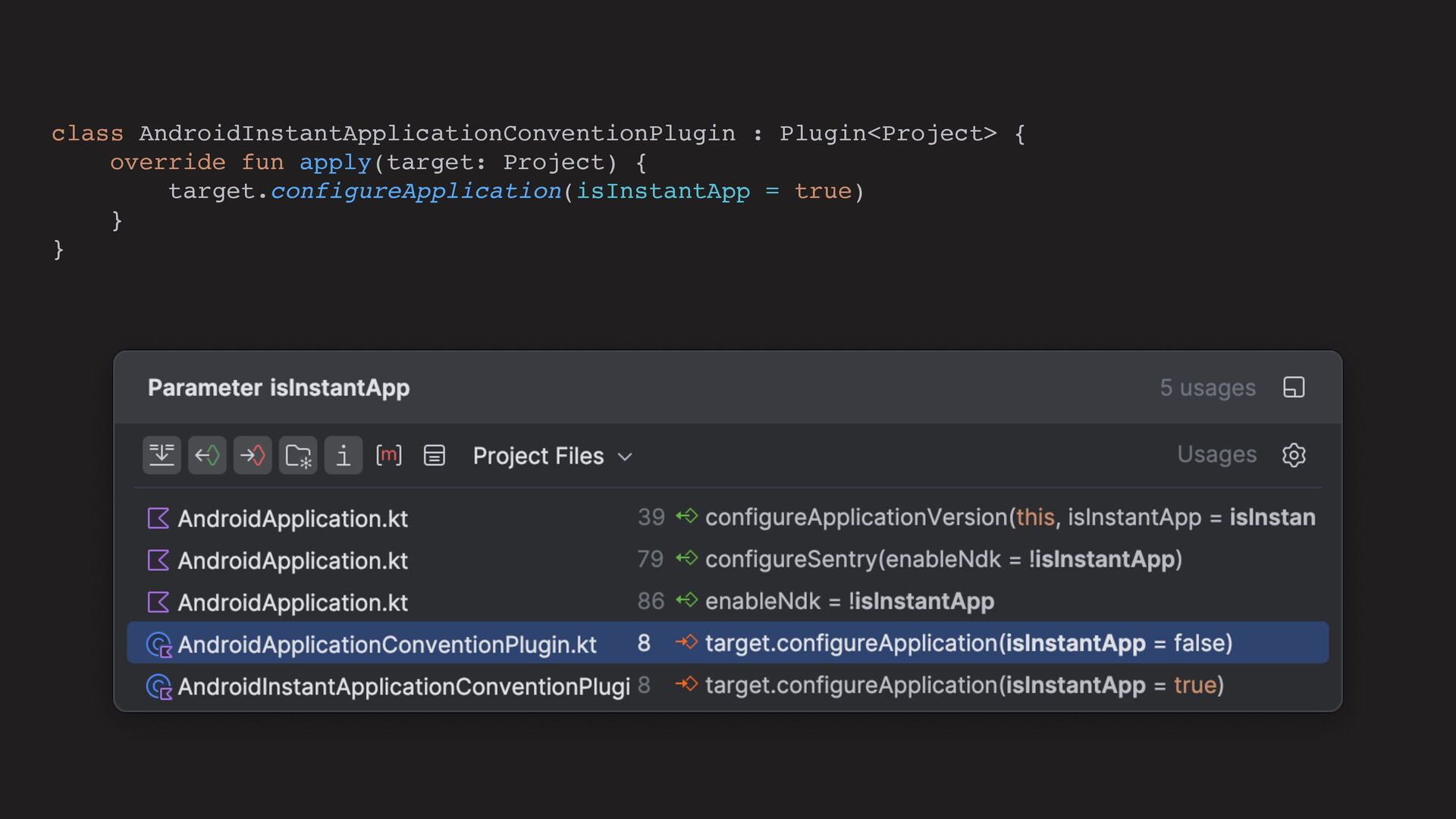Screen dimensions: 1456x819
Task: Click configureApplication call in the code
Action: coord(416,191)
